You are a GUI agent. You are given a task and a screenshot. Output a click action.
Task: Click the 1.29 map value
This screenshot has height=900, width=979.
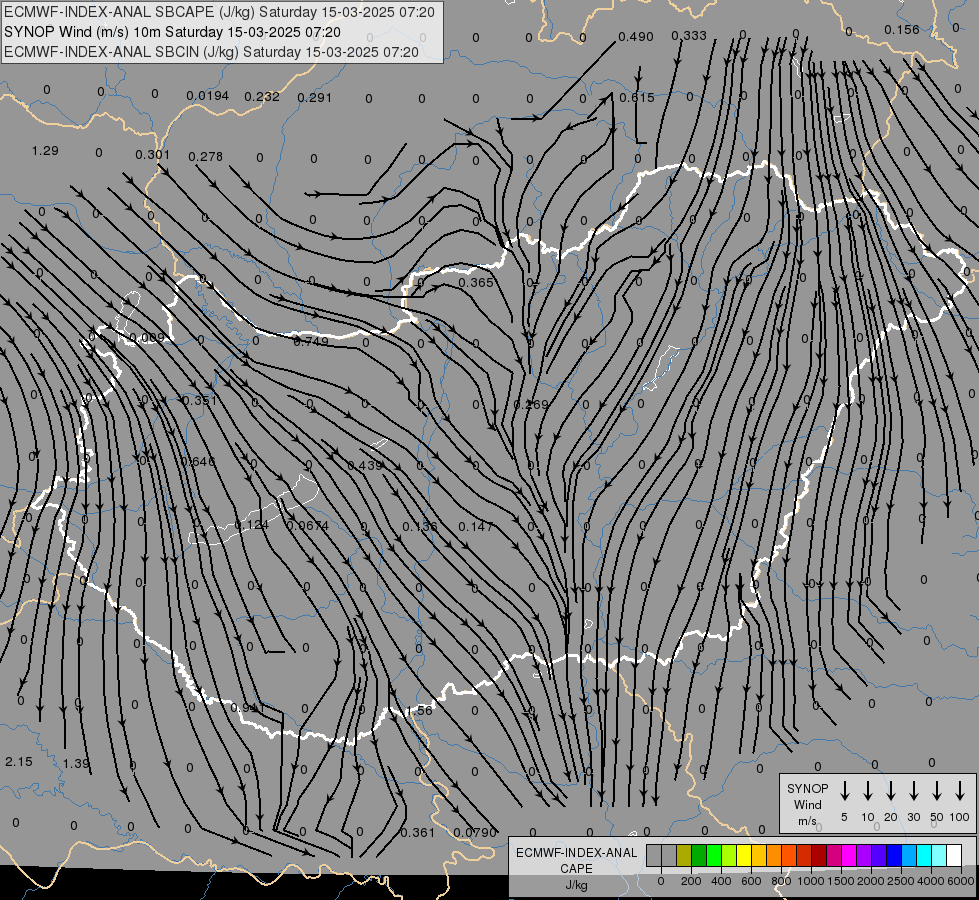coord(45,151)
